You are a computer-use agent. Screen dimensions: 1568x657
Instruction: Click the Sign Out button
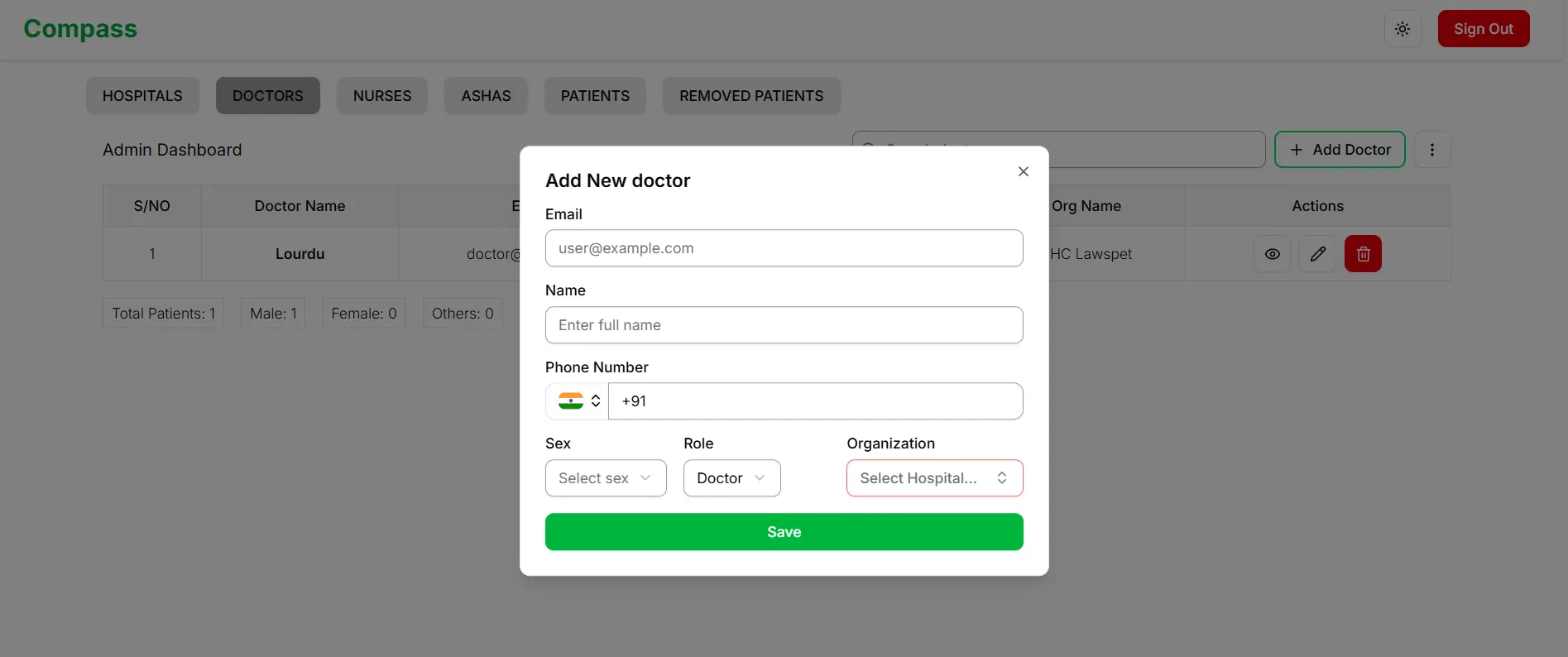[1484, 29]
